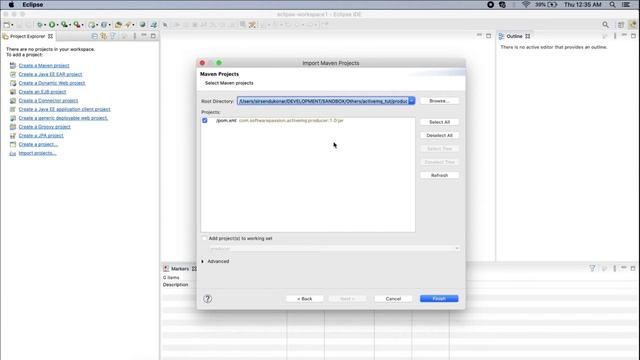Screen dimensions: 640x360
Task: Click Create a Java EE EAR project link
Action: tap(50, 74)
